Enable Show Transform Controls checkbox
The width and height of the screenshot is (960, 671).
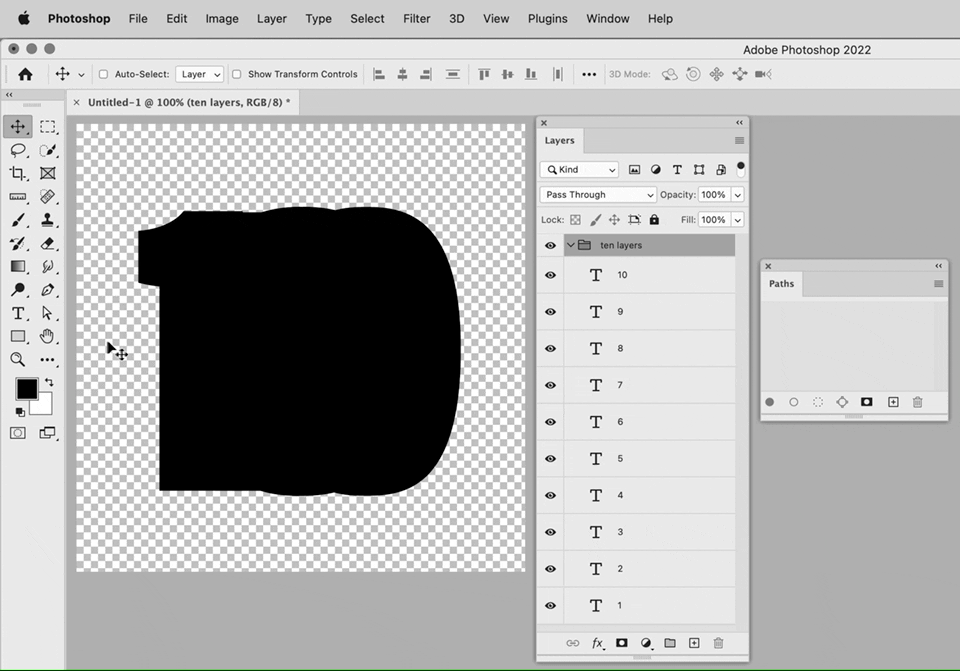[236, 74]
